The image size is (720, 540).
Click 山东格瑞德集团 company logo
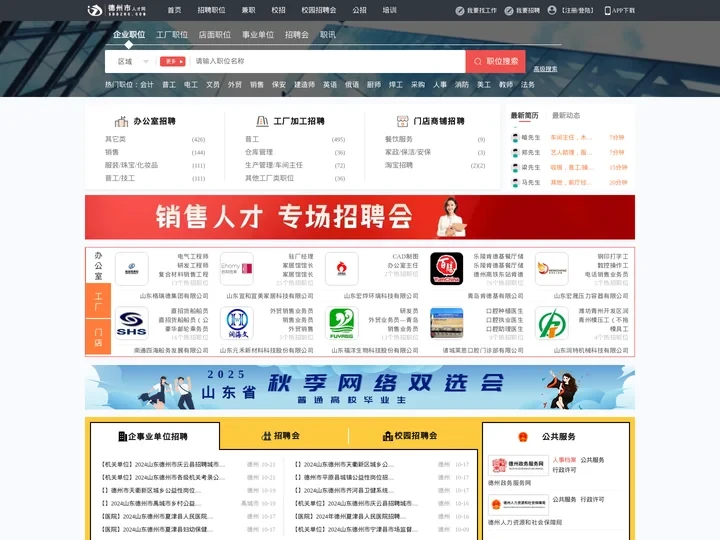coord(132,269)
